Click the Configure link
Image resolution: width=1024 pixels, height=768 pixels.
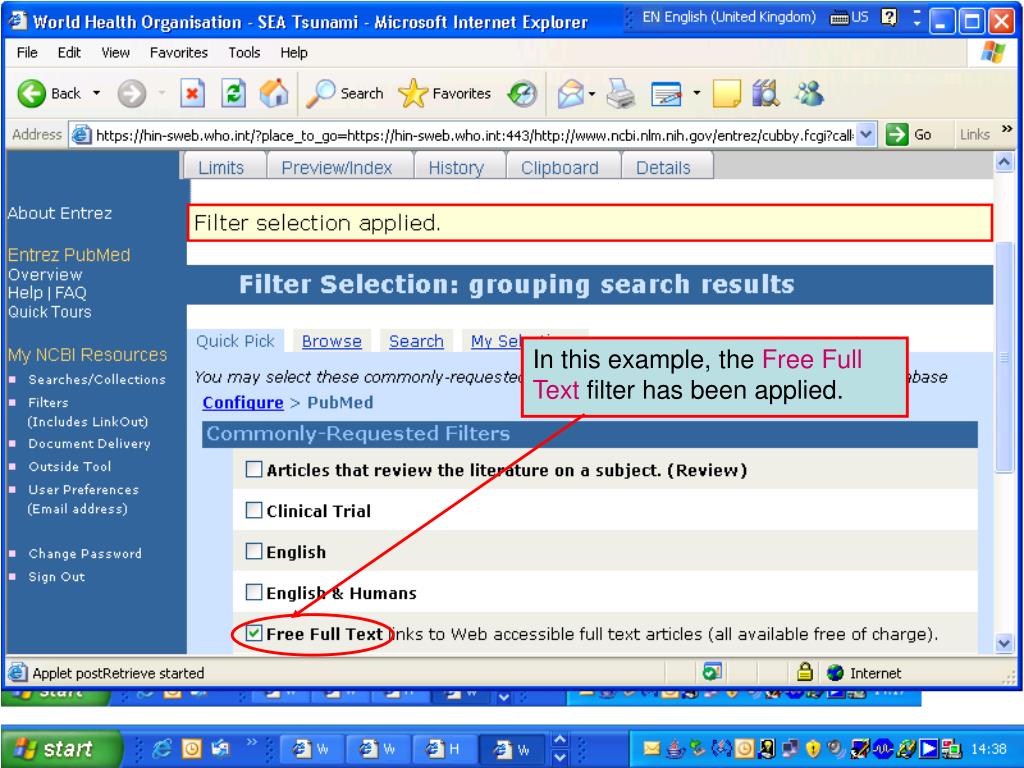click(x=242, y=402)
